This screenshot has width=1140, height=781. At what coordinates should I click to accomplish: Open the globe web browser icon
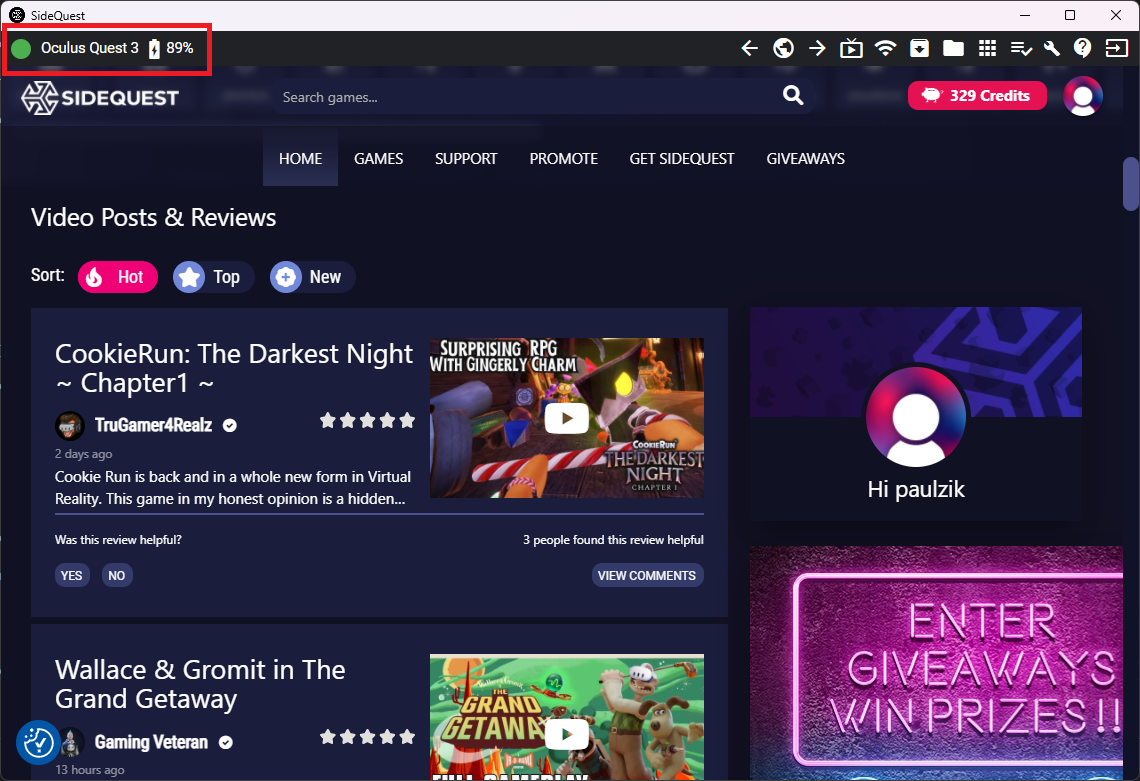tap(783, 48)
